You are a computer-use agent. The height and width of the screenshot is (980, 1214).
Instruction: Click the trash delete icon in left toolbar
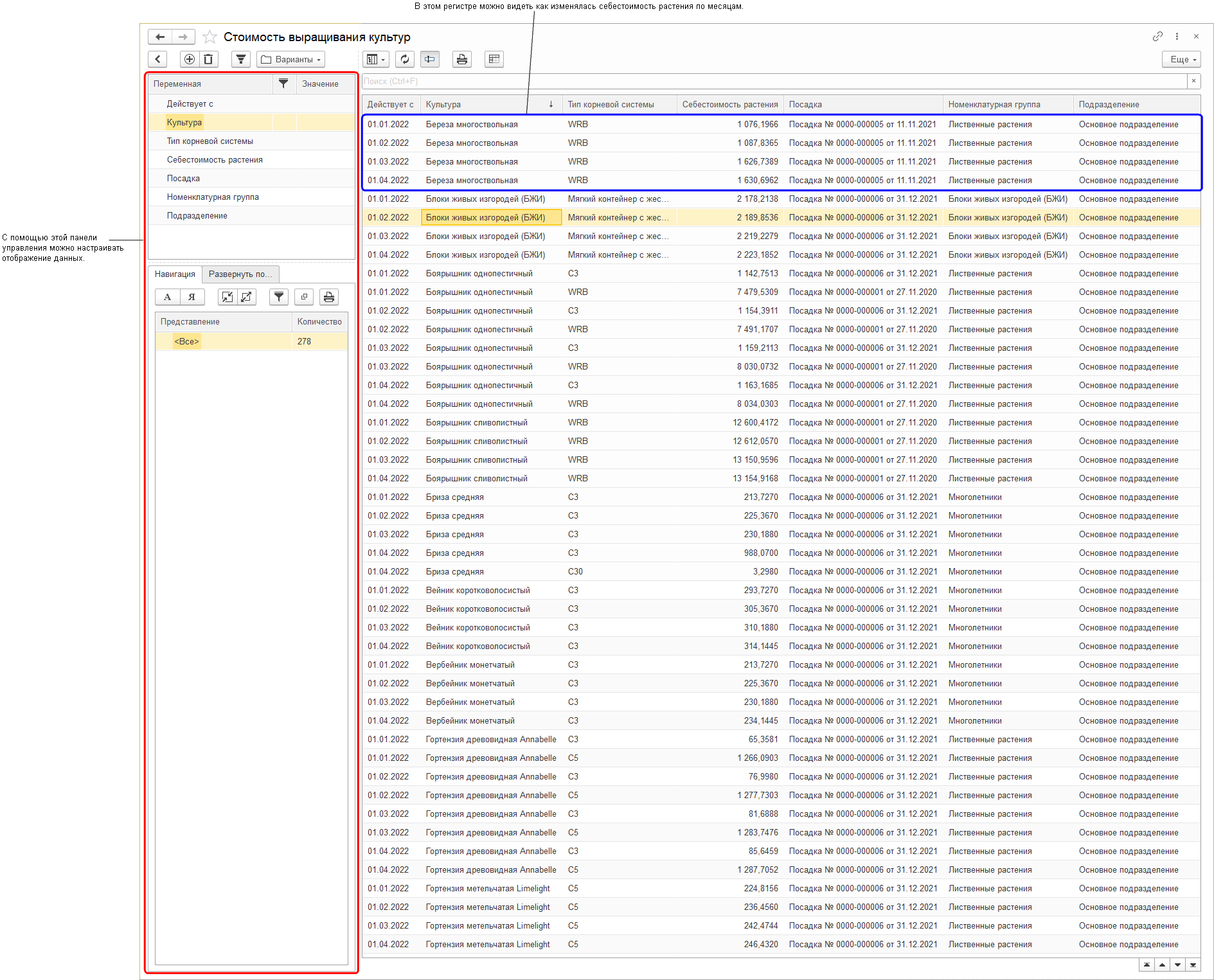pos(208,60)
